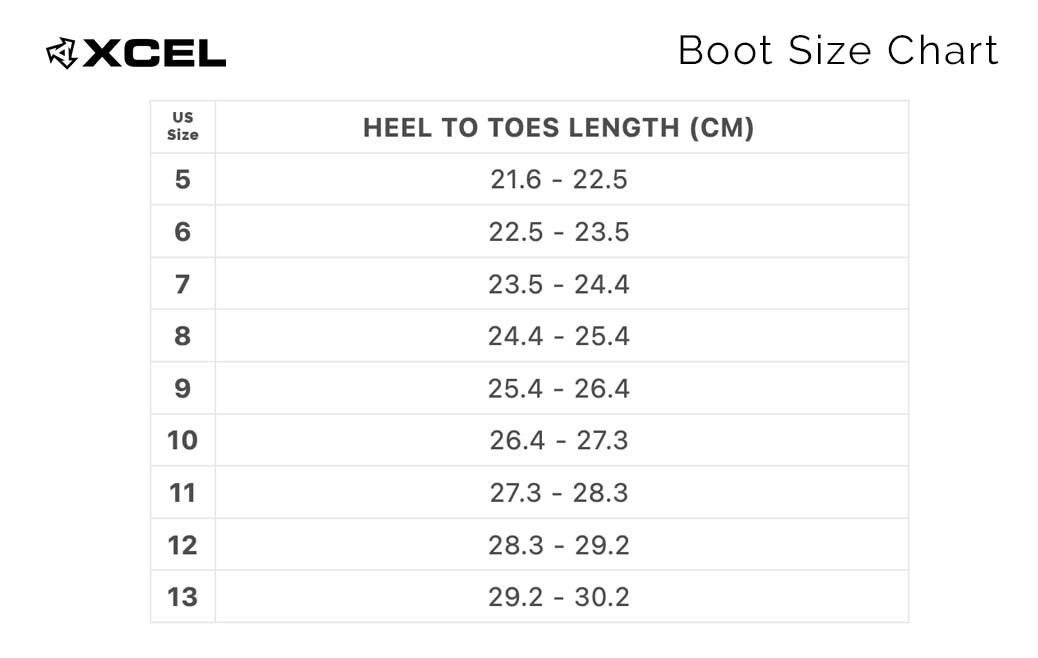Click the Heel to Toes Length header
The height and width of the screenshot is (658, 1038).
pos(559,128)
